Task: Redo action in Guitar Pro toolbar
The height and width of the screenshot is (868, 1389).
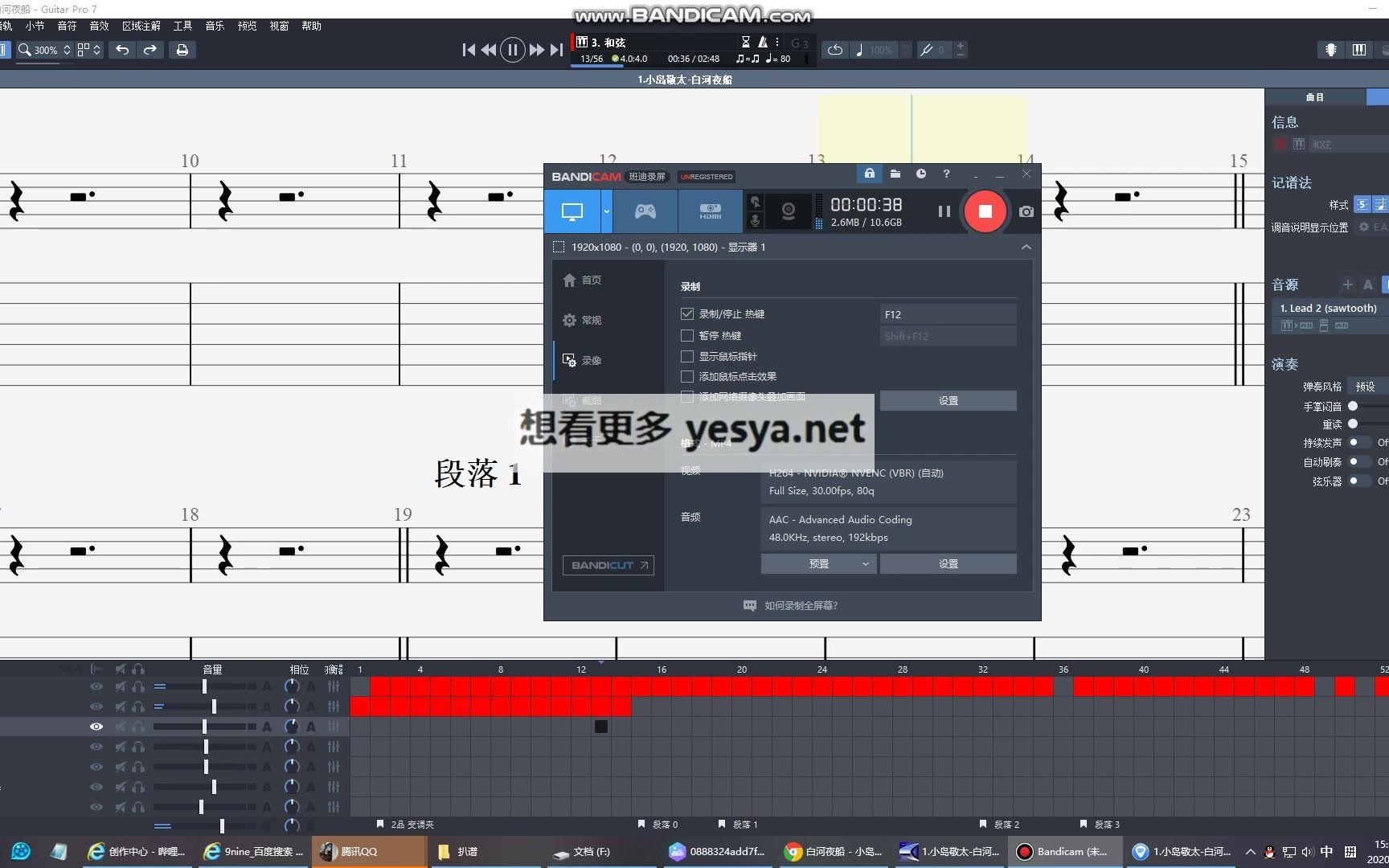Action: [150, 50]
